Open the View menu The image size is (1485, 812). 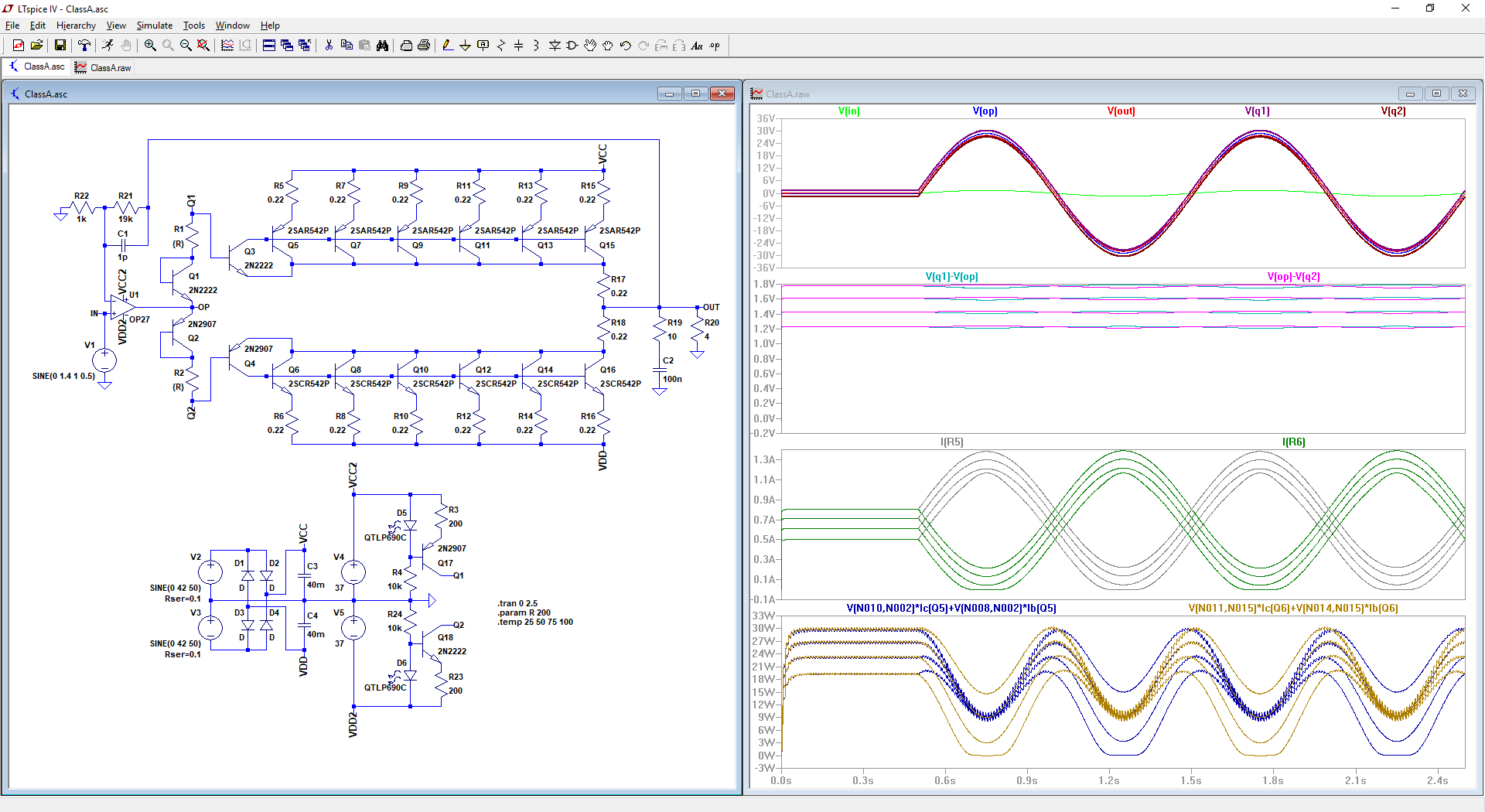pyautogui.click(x=116, y=26)
